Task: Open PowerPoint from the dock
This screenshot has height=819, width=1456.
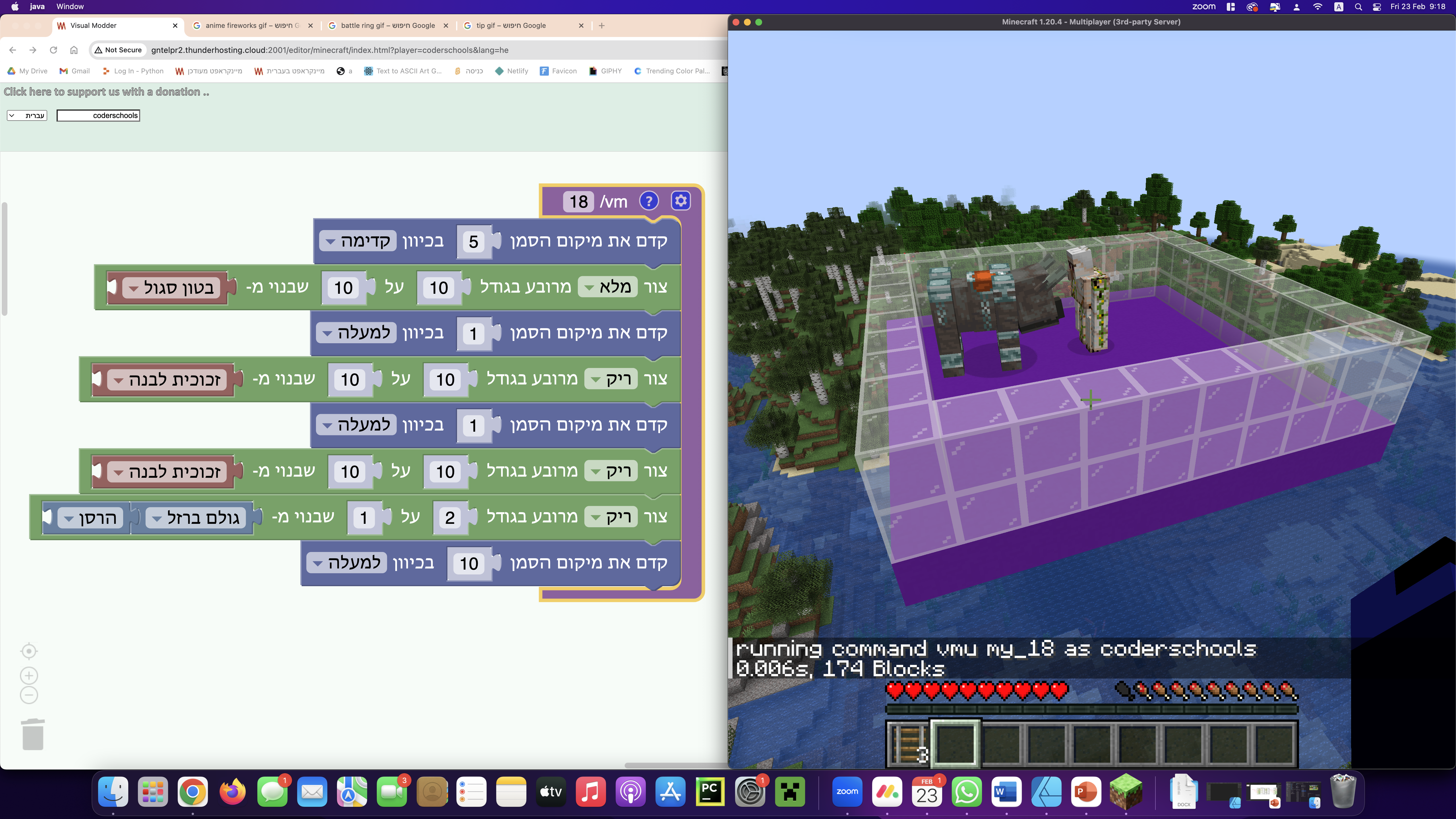Action: coord(1086,791)
